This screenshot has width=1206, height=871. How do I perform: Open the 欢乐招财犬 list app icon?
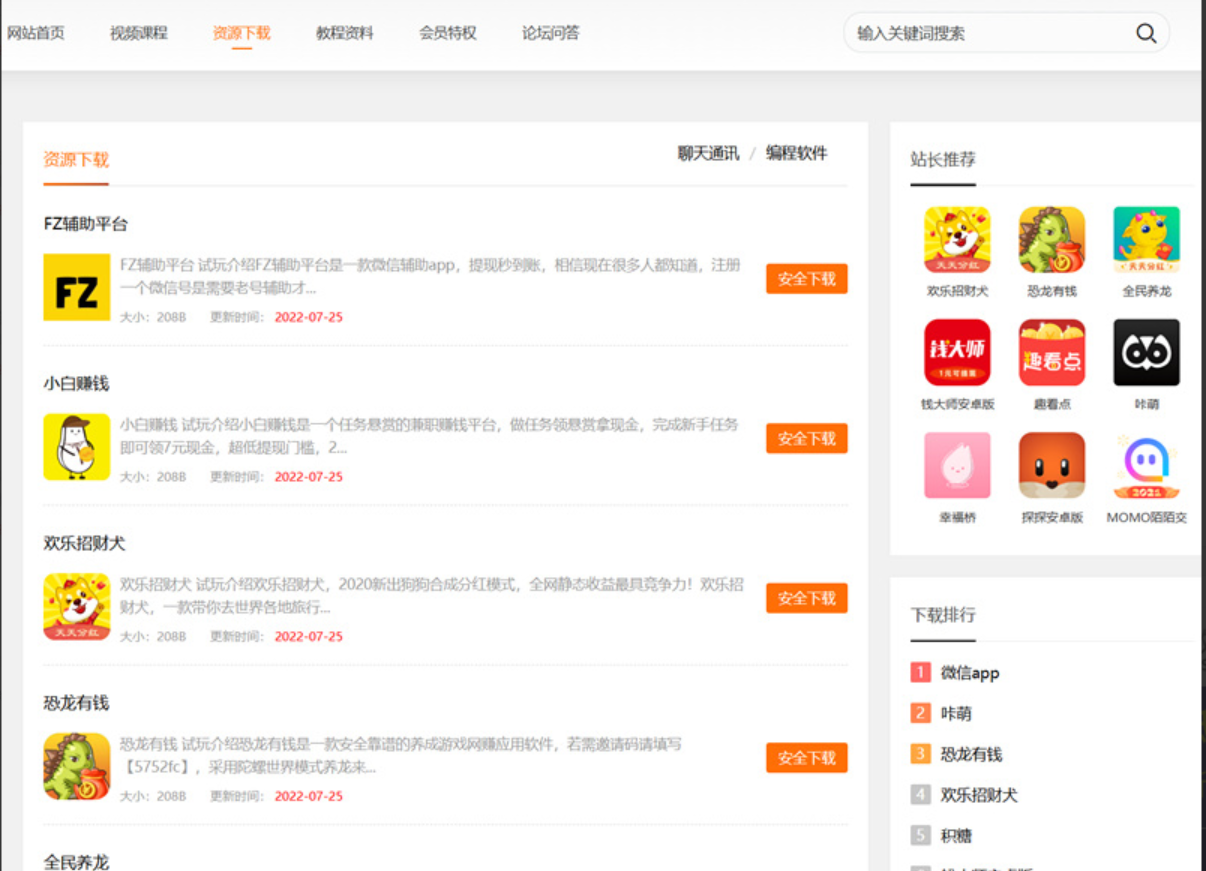[77, 607]
